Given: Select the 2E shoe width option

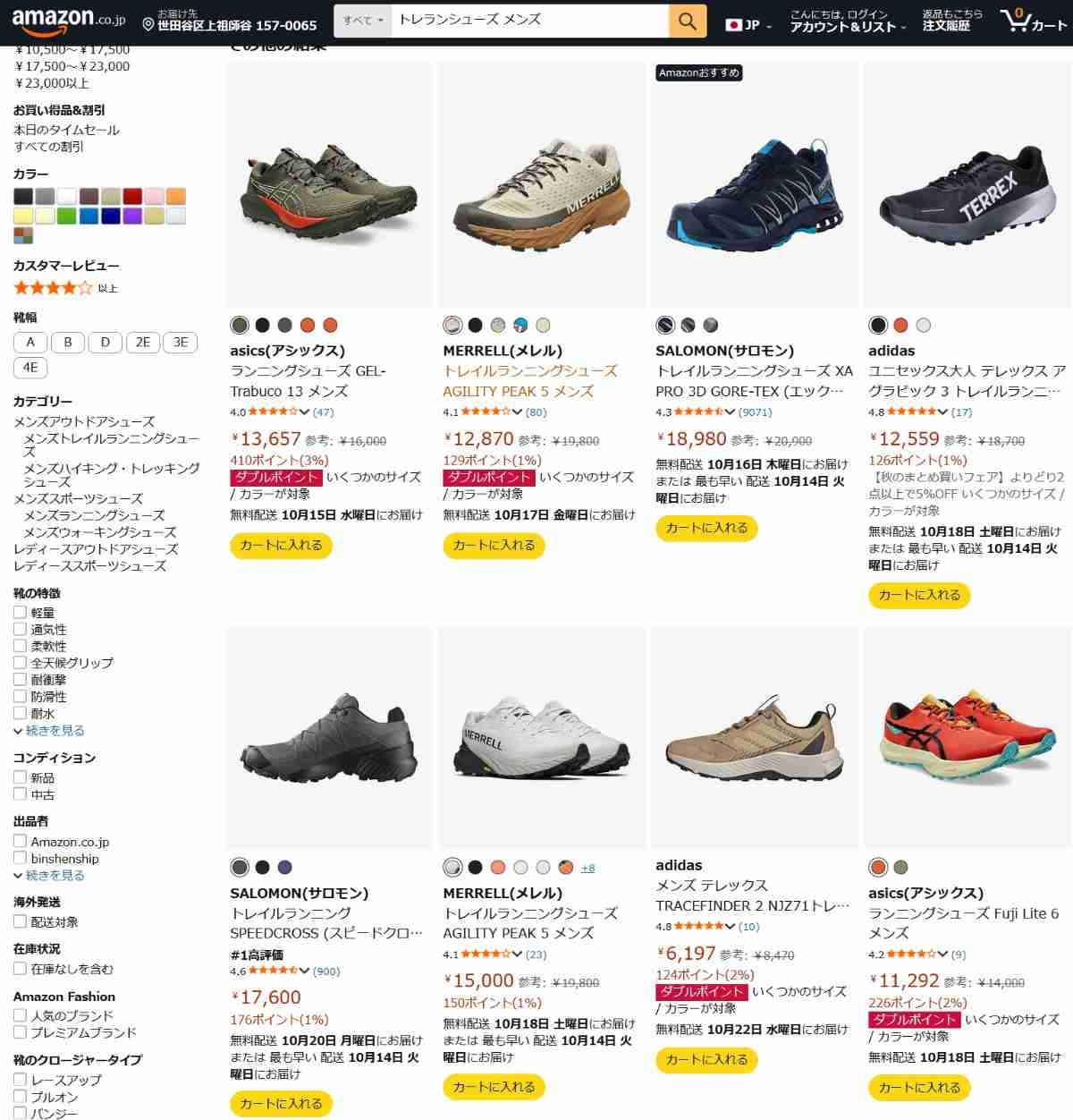Looking at the screenshot, I should tap(143, 342).
